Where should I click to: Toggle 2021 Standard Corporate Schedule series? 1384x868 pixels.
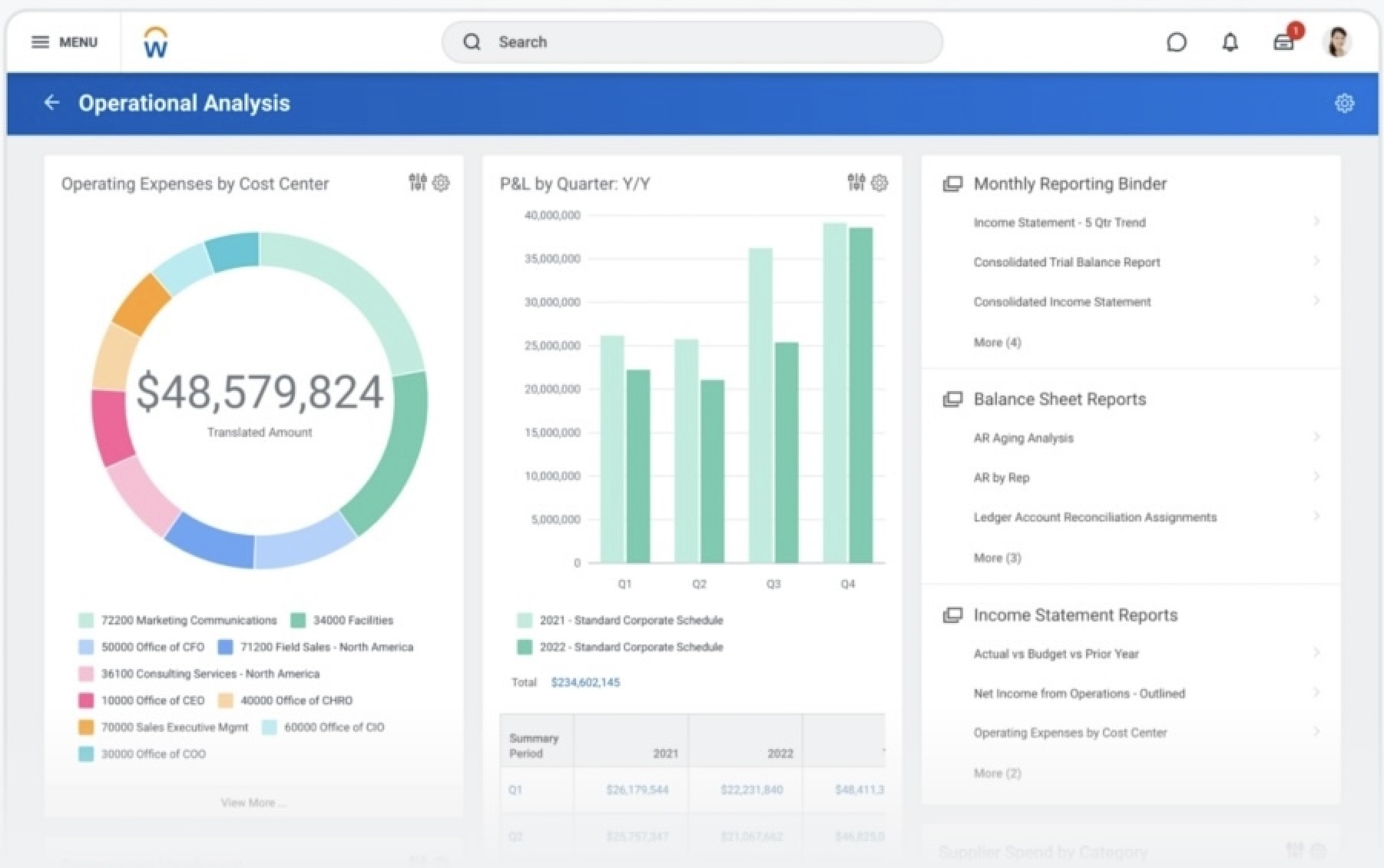point(630,620)
